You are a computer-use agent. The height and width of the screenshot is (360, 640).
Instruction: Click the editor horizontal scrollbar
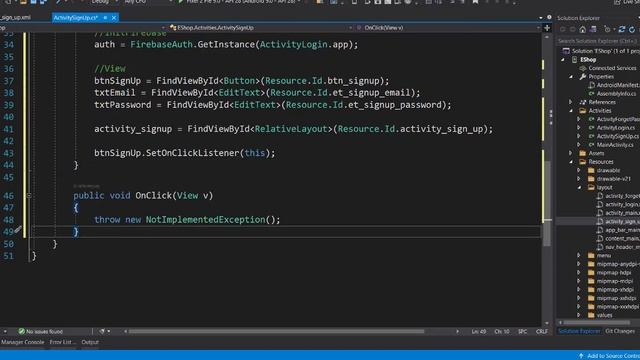276,331
